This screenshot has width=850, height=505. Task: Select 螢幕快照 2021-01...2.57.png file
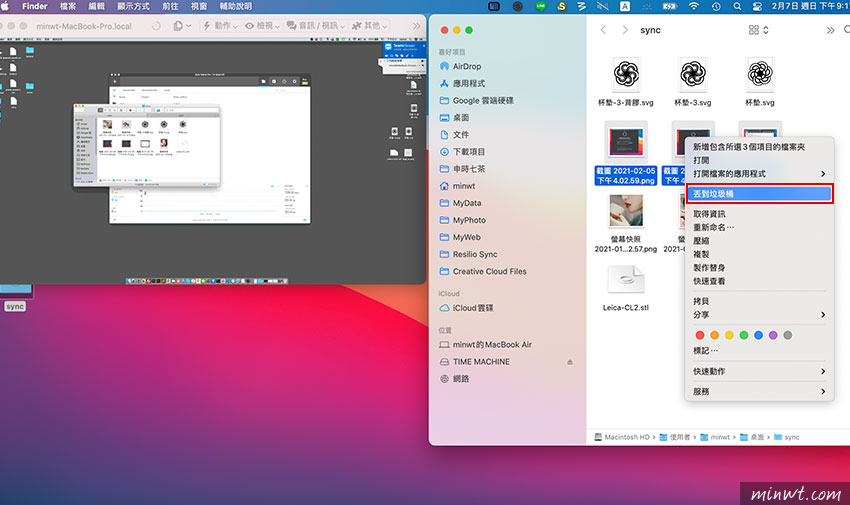pos(626,223)
